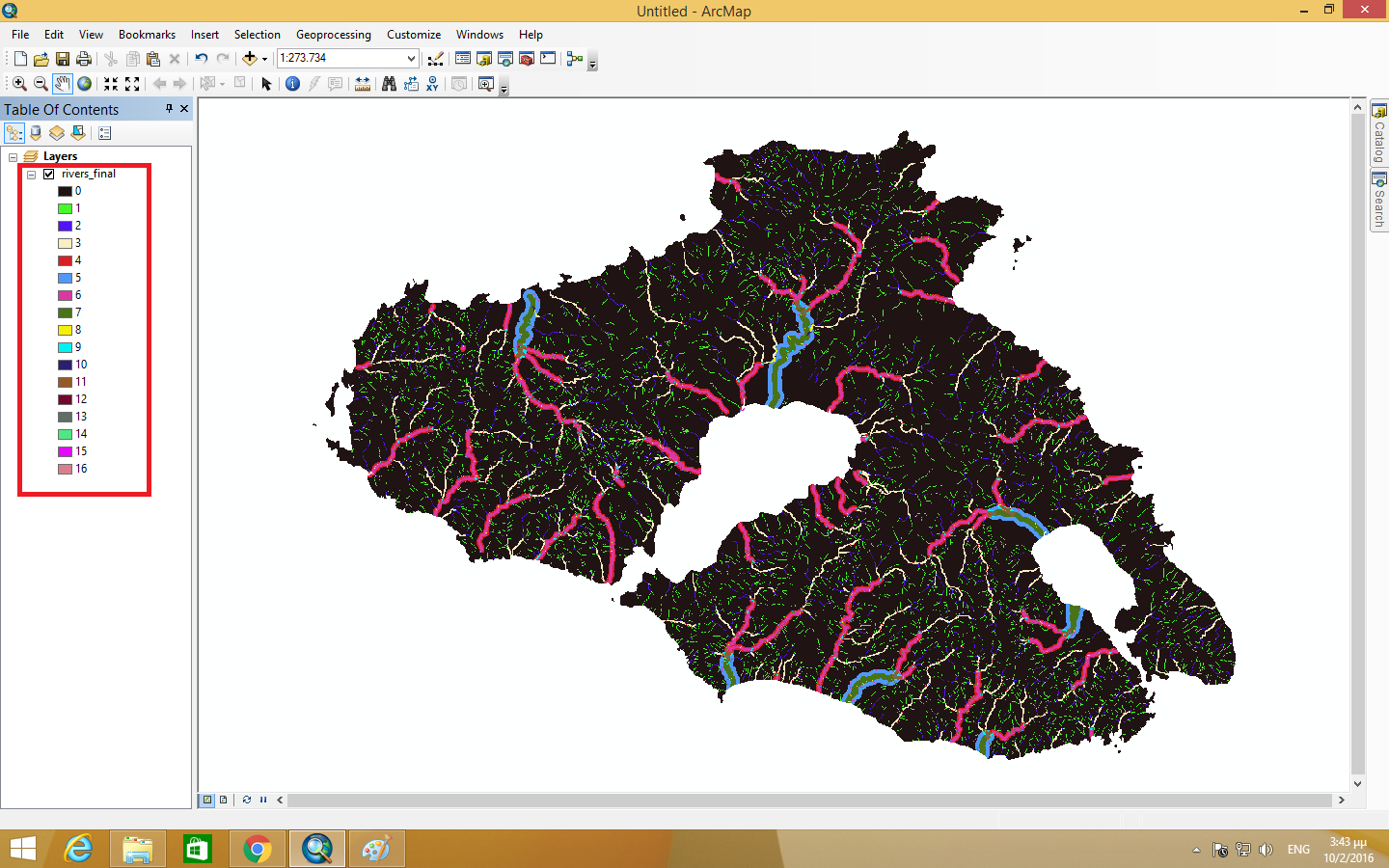This screenshot has height=868, width=1389.
Task: Open Internet Explorer from taskbar
Action: tap(79, 849)
